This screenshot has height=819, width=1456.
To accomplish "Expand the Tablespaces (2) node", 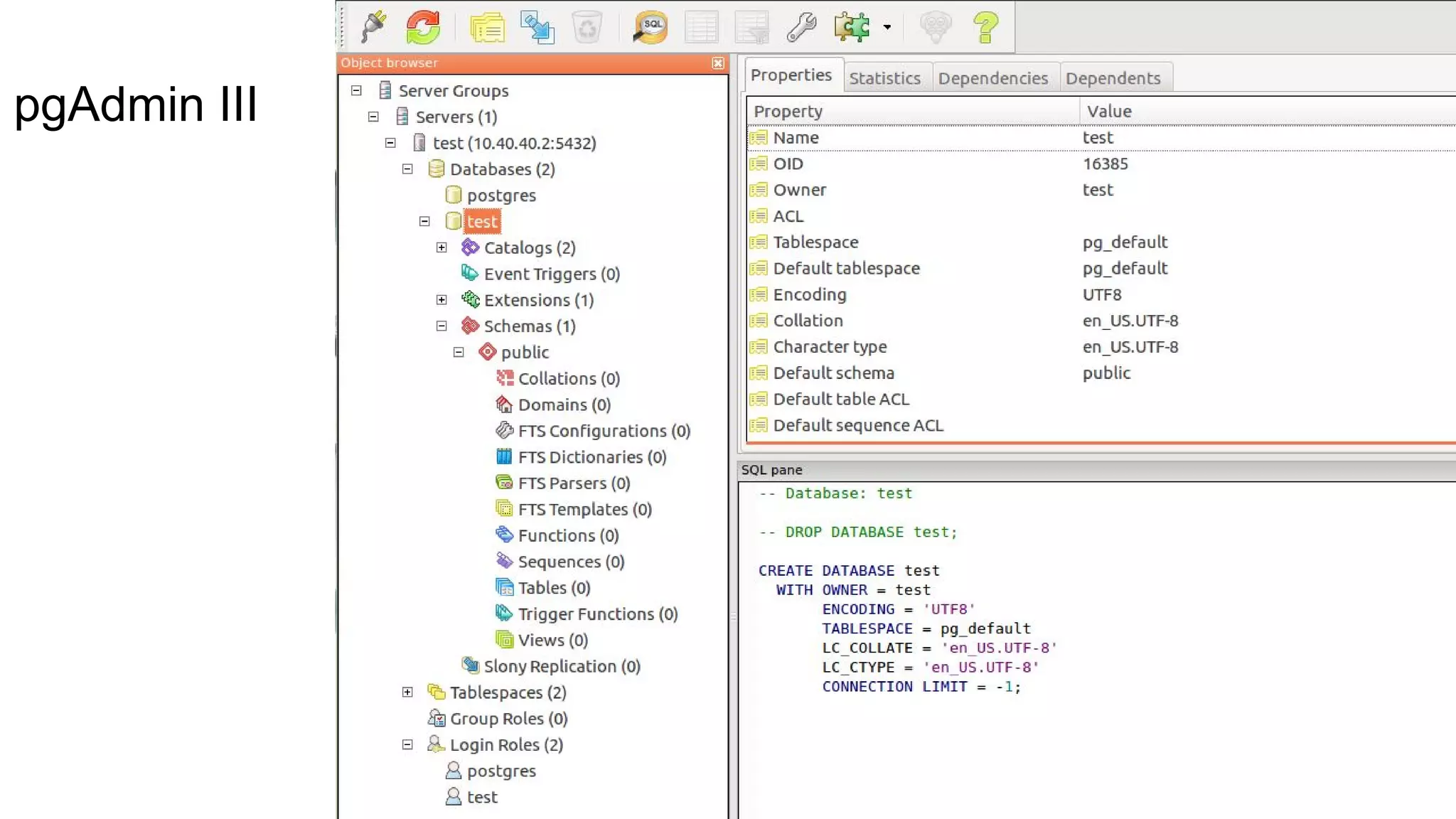I will point(407,692).
